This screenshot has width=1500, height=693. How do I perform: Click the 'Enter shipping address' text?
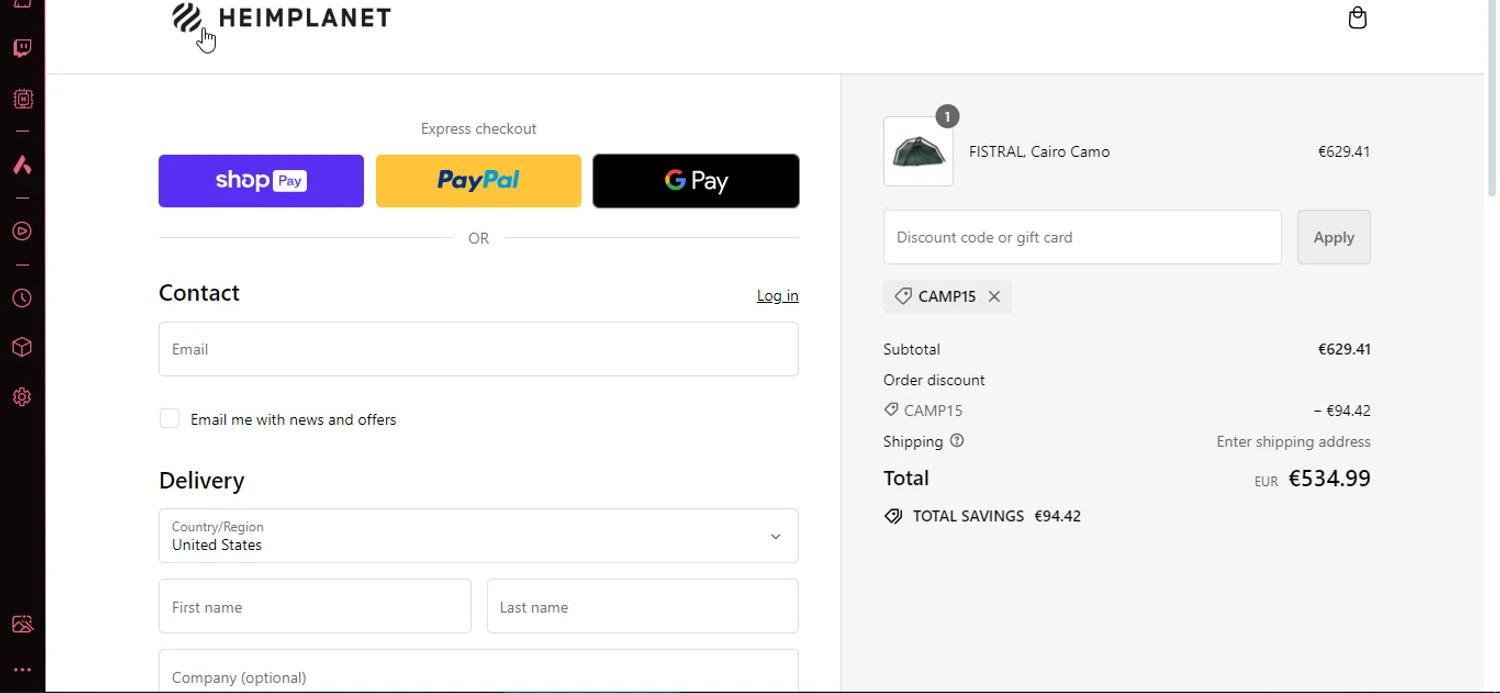click(1293, 441)
